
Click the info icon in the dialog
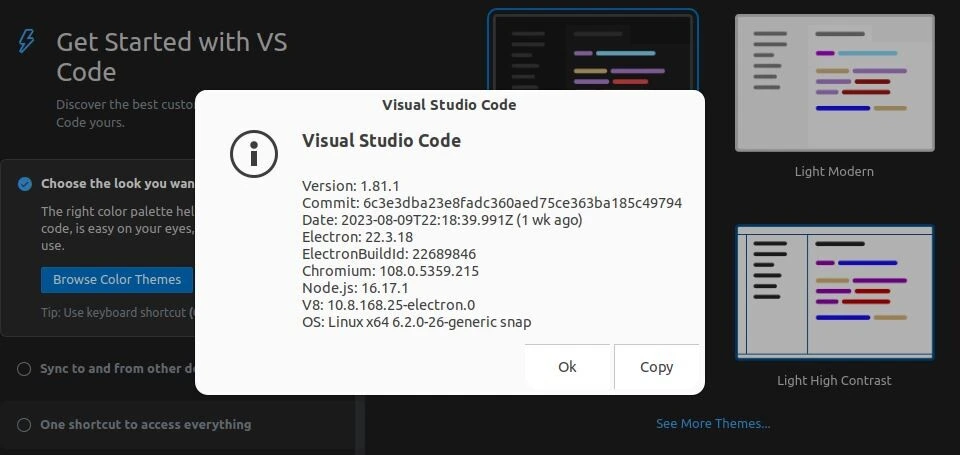tap(253, 153)
